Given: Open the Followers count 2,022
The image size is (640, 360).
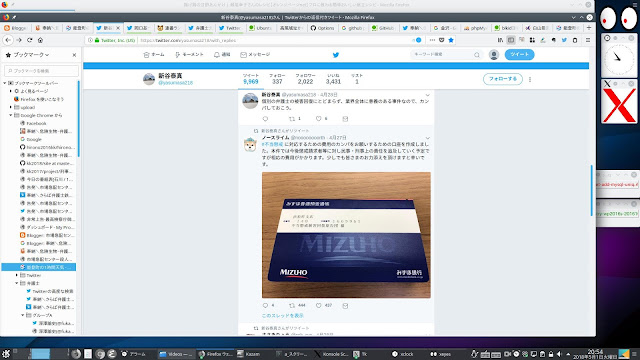Looking at the screenshot, I should click(x=305, y=79).
